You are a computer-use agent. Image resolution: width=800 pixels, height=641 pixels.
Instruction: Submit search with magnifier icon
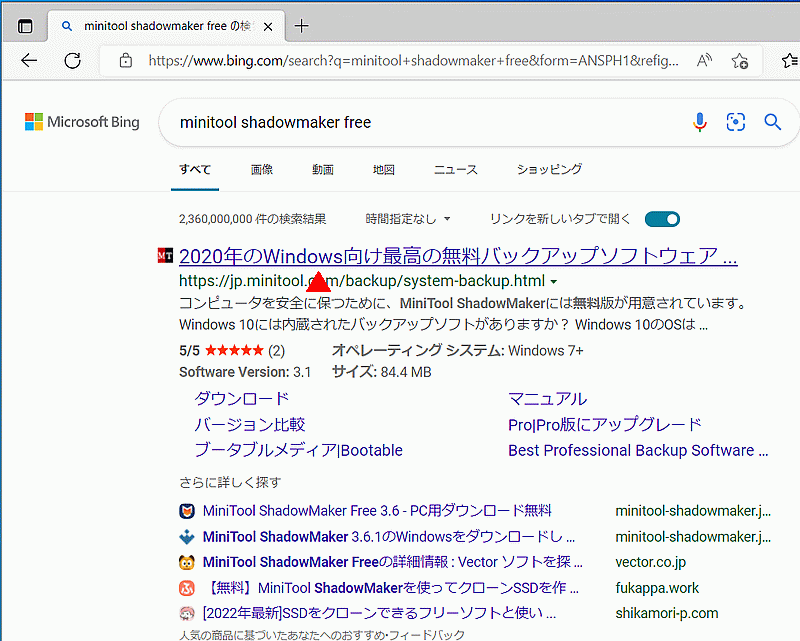(x=772, y=122)
